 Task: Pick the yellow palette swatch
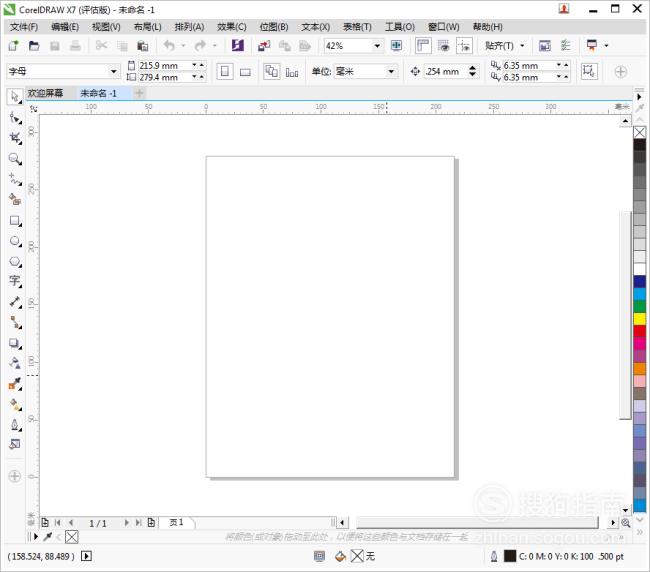pyautogui.click(x=640, y=319)
